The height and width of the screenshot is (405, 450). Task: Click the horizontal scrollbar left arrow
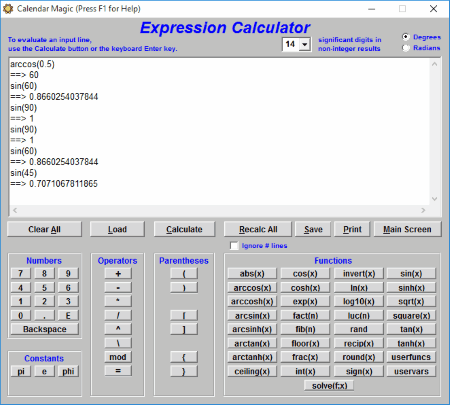(15, 210)
